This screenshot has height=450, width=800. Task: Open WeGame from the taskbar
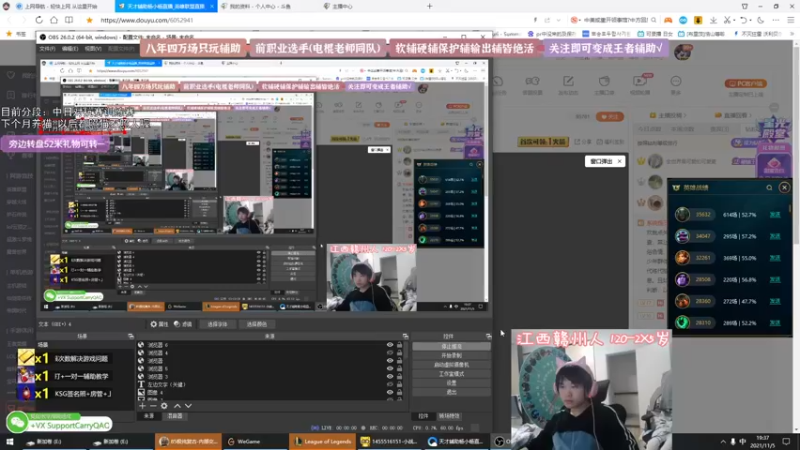click(x=243, y=442)
